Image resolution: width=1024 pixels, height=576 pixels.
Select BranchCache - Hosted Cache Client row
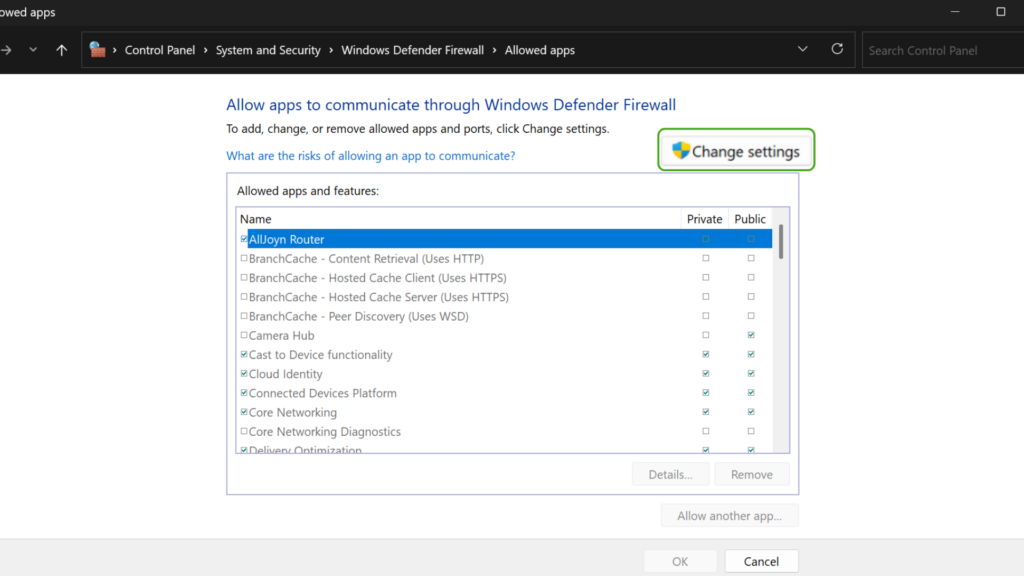504,278
